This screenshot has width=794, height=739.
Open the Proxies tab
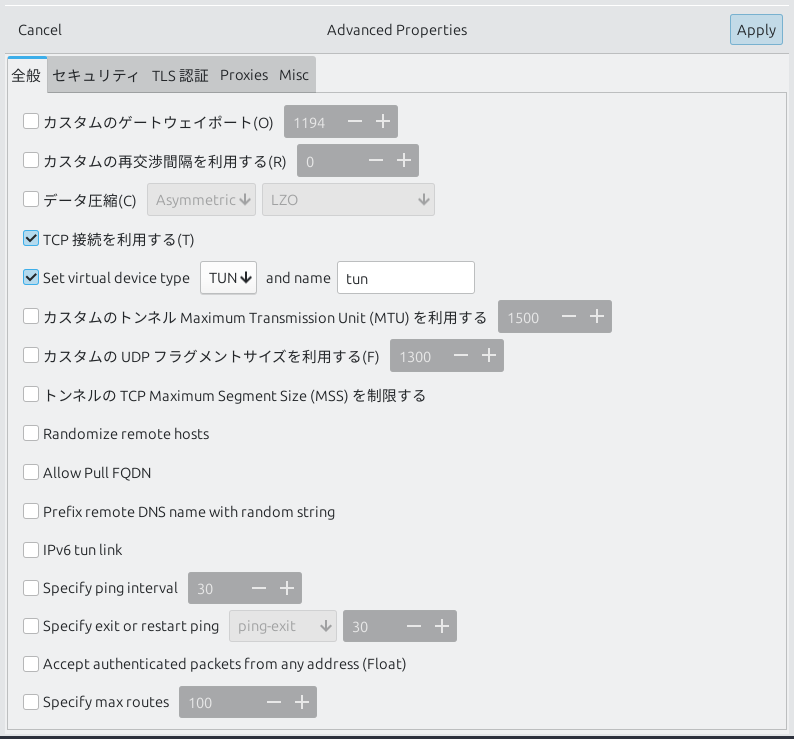[244, 75]
